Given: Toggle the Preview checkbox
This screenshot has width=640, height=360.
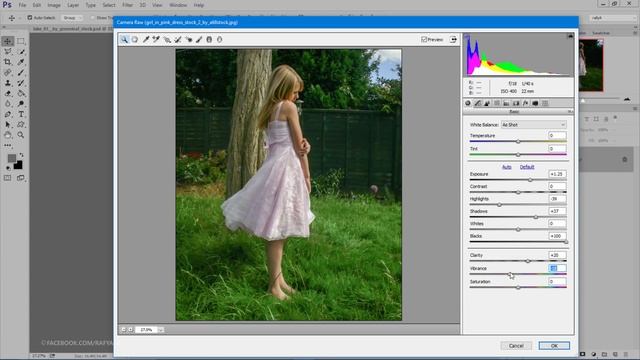Looking at the screenshot, I should (424, 40).
